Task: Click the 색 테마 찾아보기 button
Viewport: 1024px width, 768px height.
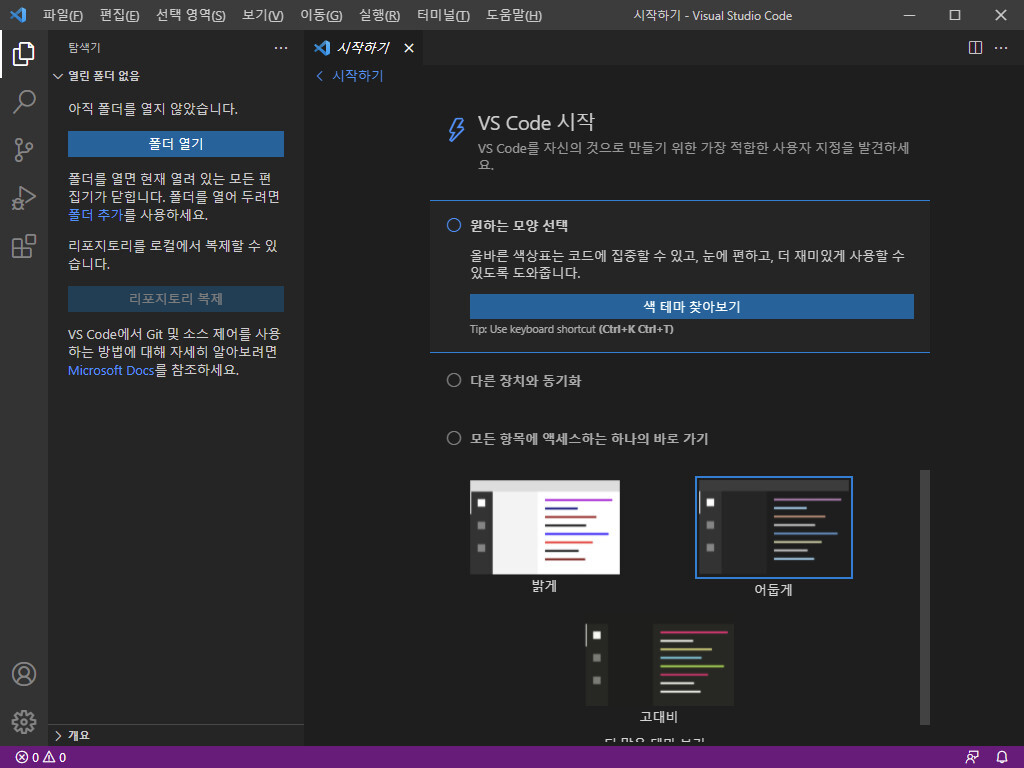Action: [692, 306]
